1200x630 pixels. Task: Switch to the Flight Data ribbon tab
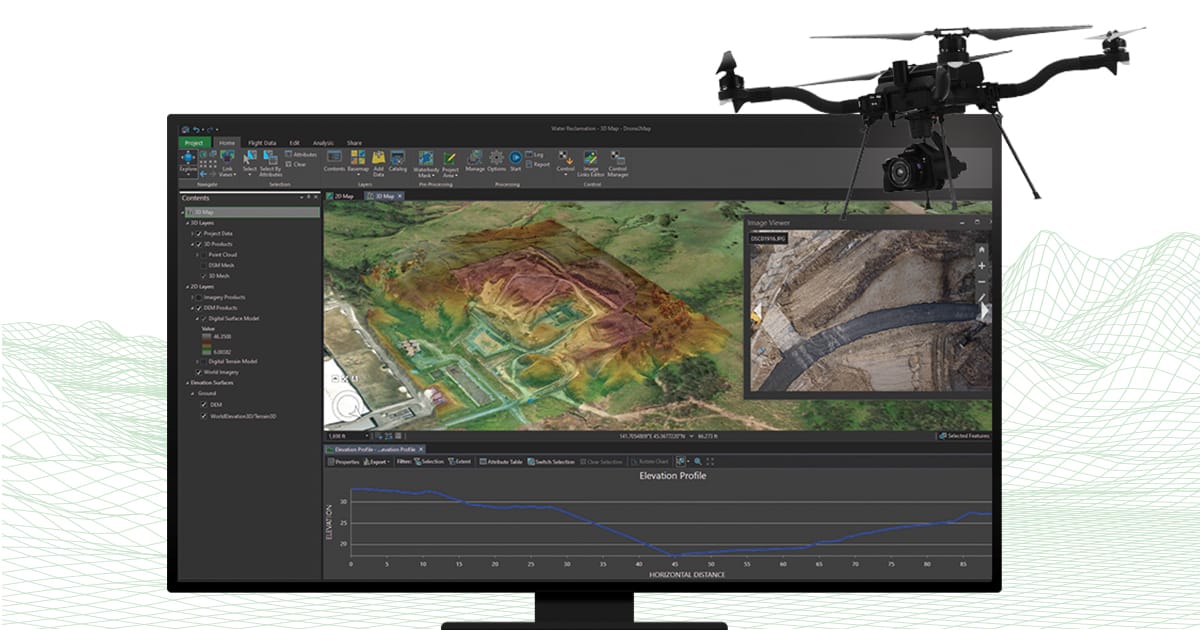click(x=262, y=142)
